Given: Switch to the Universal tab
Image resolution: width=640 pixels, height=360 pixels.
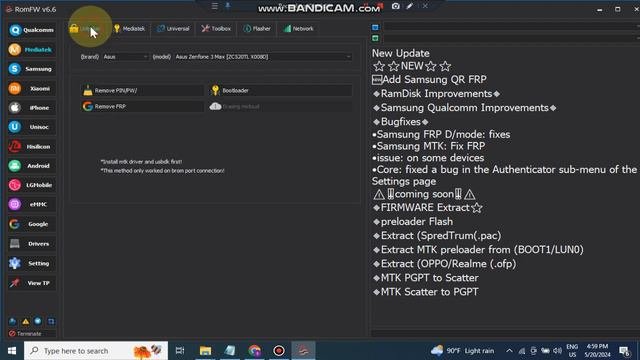Looking at the screenshot, I should coord(173,29).
